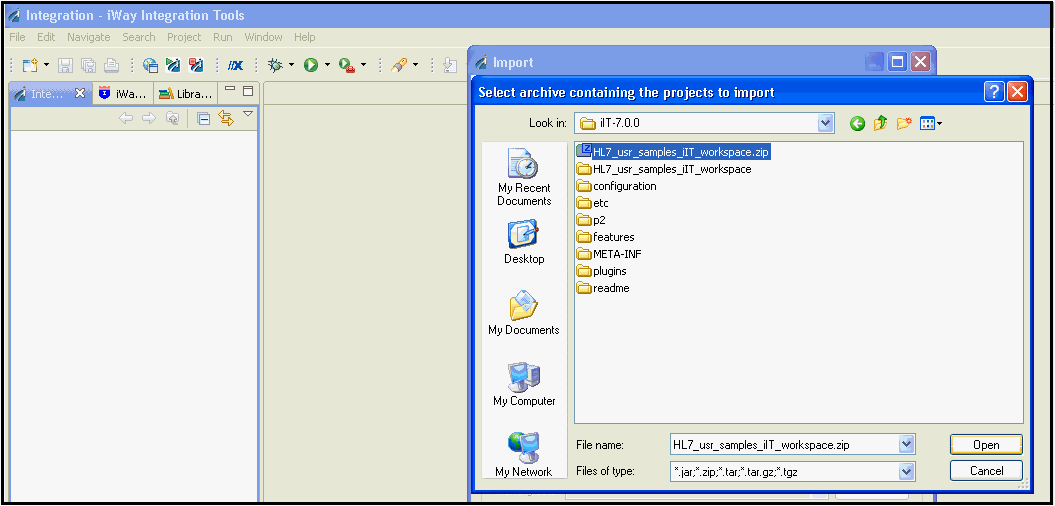Open the Edit menu
The width and height of the screenshot is (1055, 506).
coord(46,37)
